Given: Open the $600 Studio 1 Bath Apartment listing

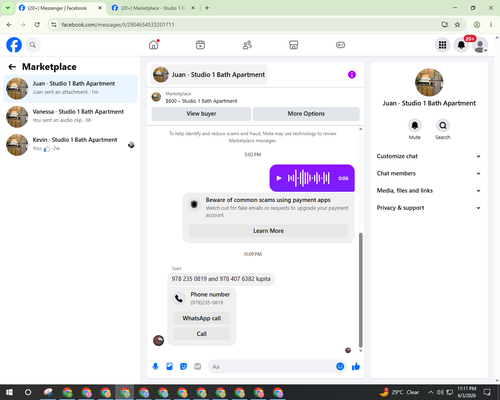Looking at the screenshot, I should (201, 101).
